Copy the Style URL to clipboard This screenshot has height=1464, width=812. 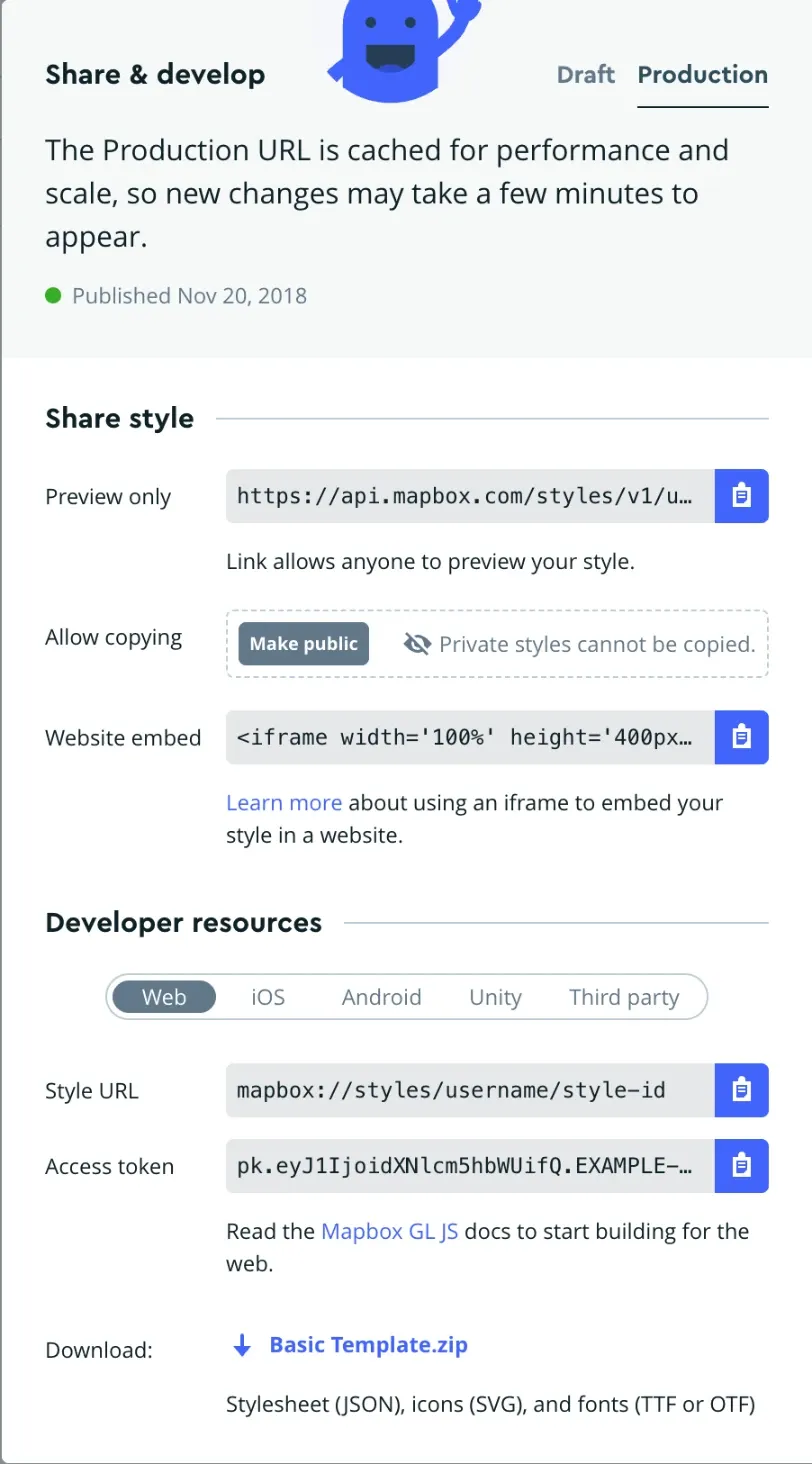[741, 1089]
